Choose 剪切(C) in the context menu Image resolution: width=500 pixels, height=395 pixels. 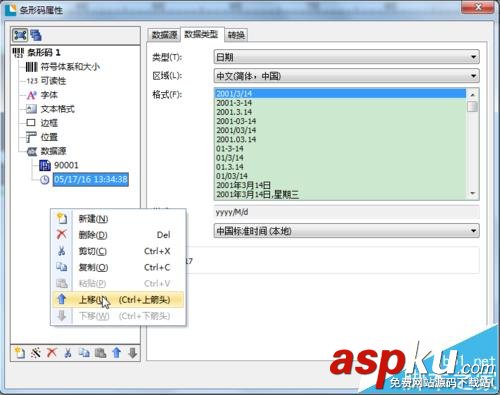(x=118, y=251)
